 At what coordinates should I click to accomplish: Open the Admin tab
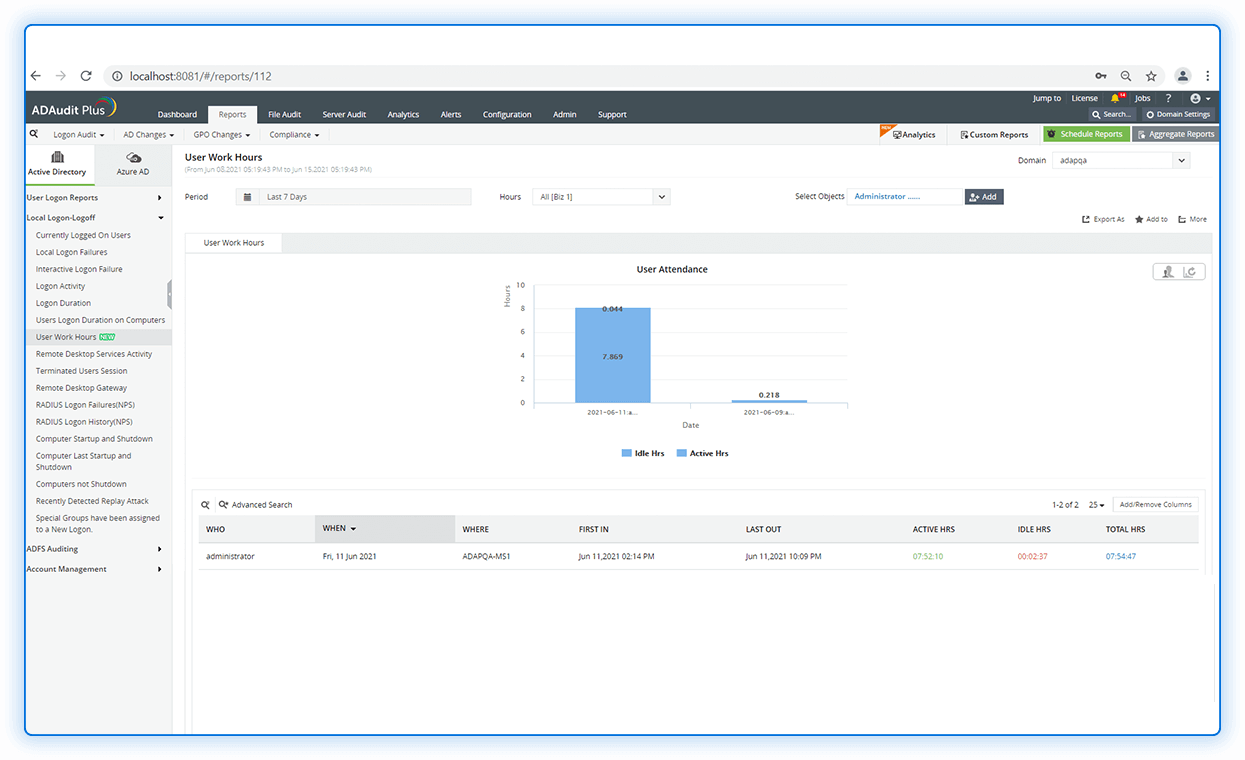pos(565,115)
